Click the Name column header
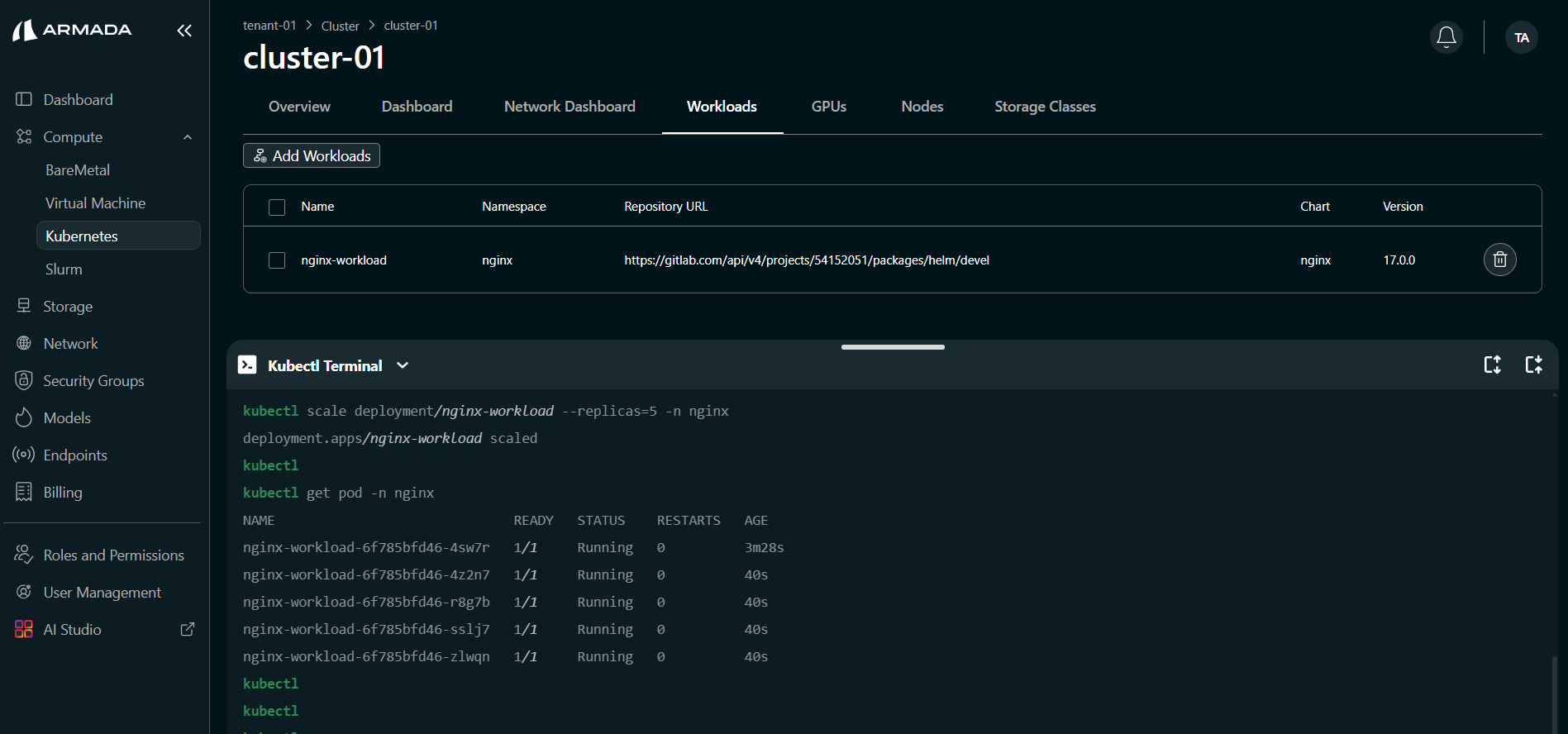This screenshot has width=1568, height=734. (x=317, y=207)
